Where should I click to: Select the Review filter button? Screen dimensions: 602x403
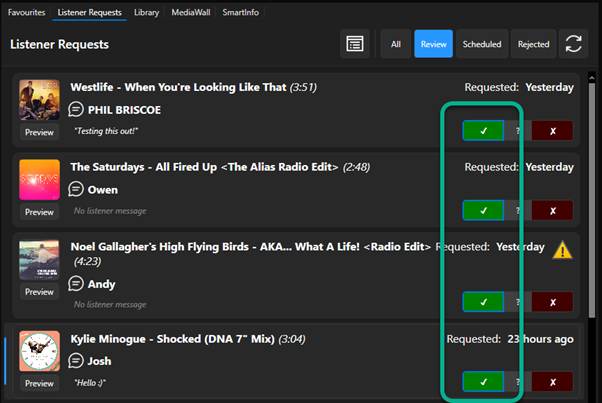coord(433,44)
